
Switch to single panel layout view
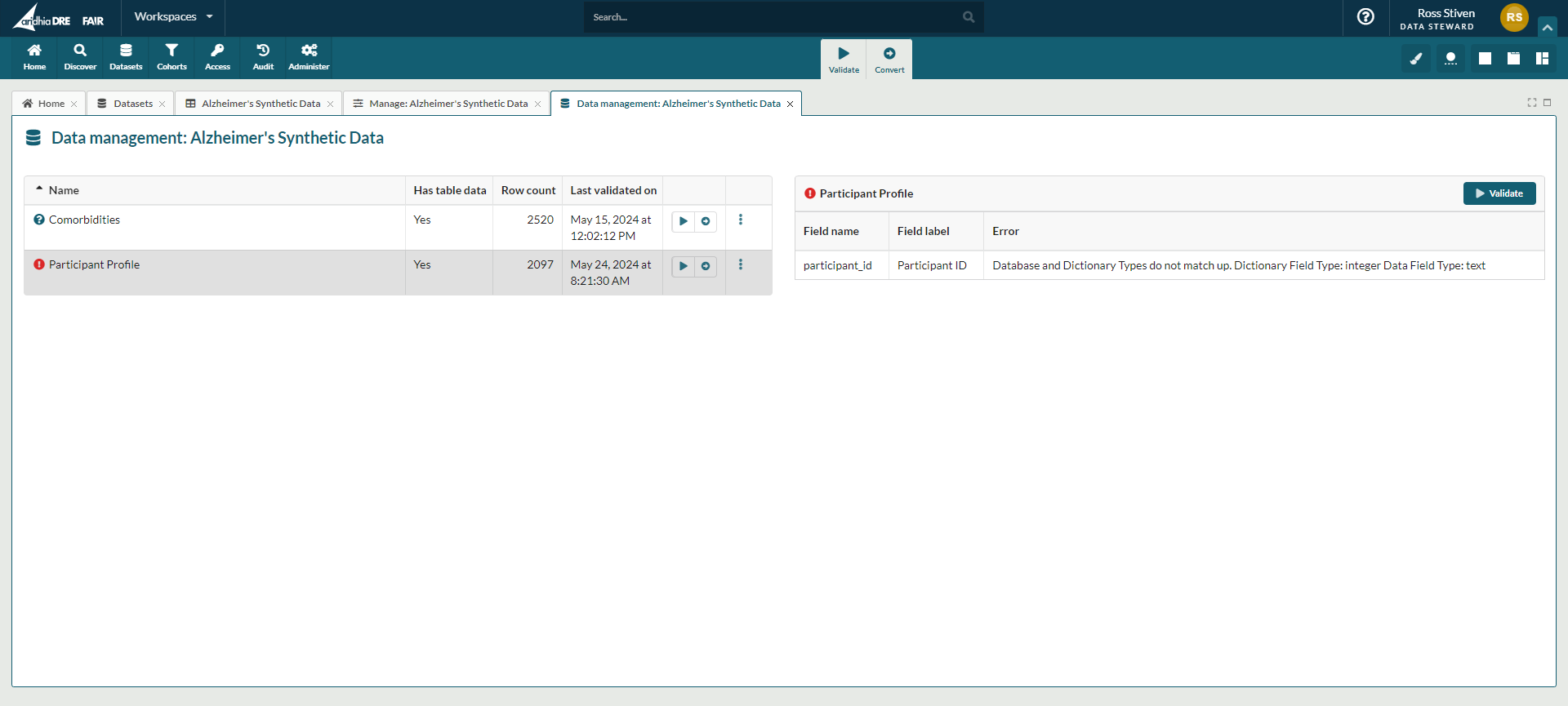pos(1486,59)
